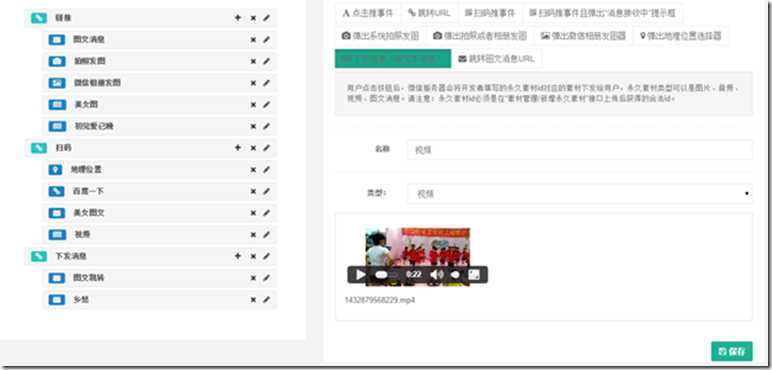The height and width of the screenshot is (370, 772).
Task: Click the 保存 save button
Action: pyautogui.click(x=732, y=351)
